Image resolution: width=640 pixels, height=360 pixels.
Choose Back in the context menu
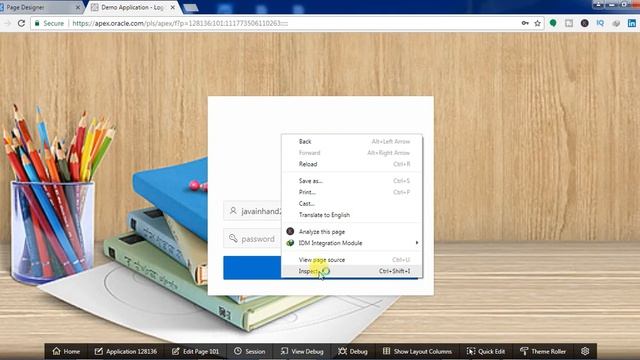(x=351, y=141)
